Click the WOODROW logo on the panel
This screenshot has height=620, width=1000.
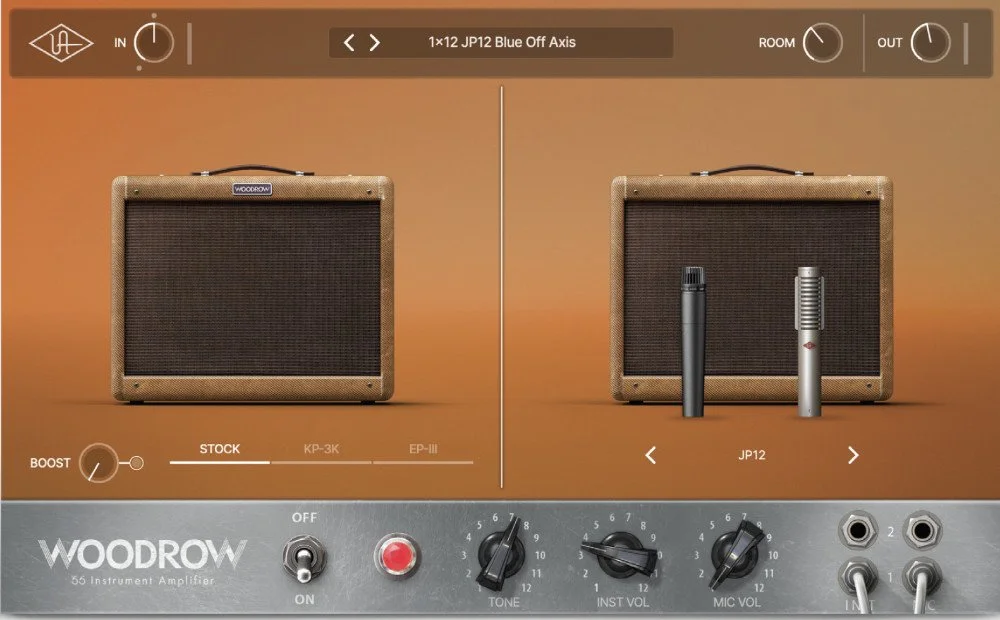click(142, 555)
